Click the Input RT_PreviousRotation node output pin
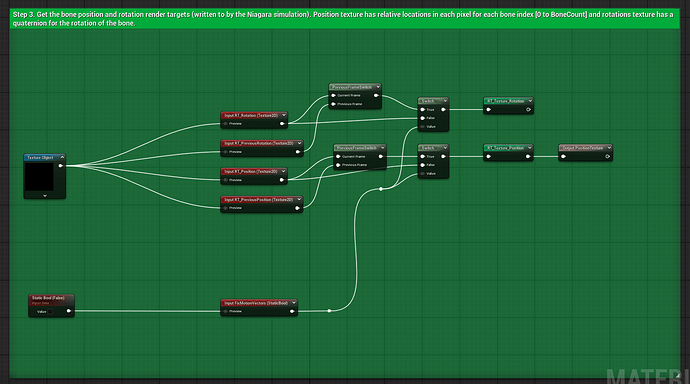Image resolution: width=690 pixels, height=384 pixels. coord(298,152)
